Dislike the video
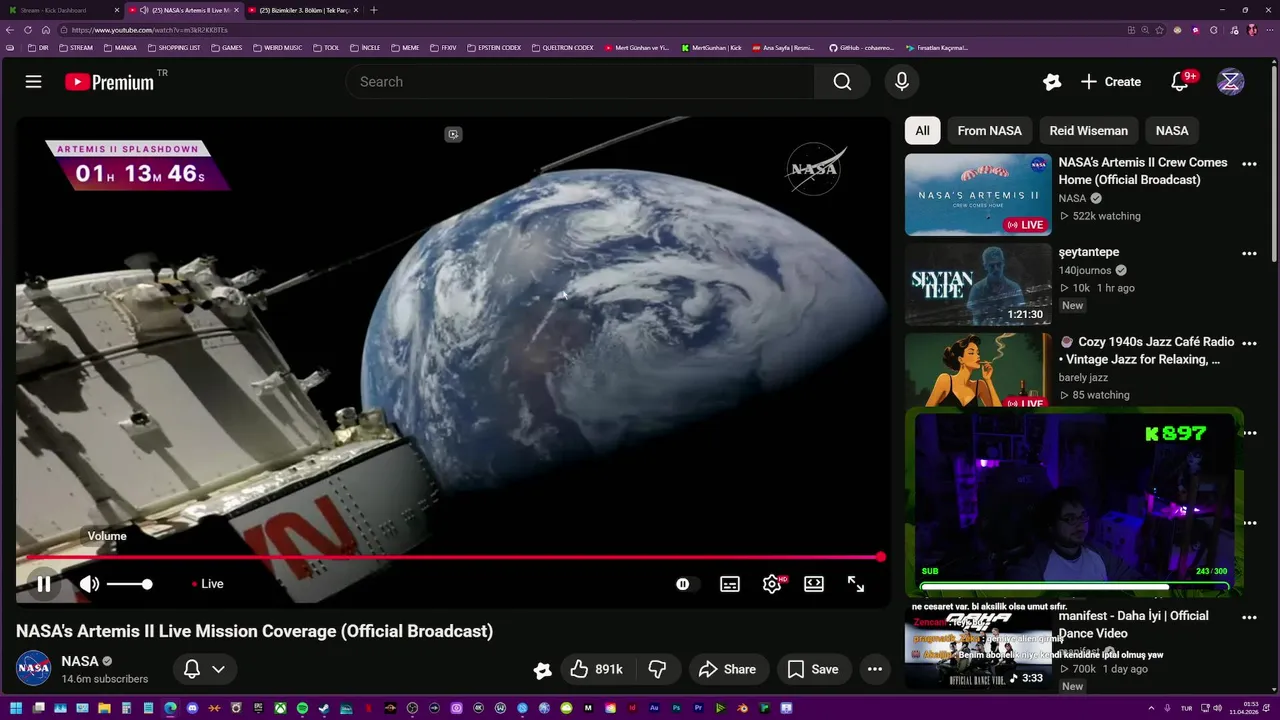Image resolution: width=1280 pixels, height=720 pixels. coord(658,669)
